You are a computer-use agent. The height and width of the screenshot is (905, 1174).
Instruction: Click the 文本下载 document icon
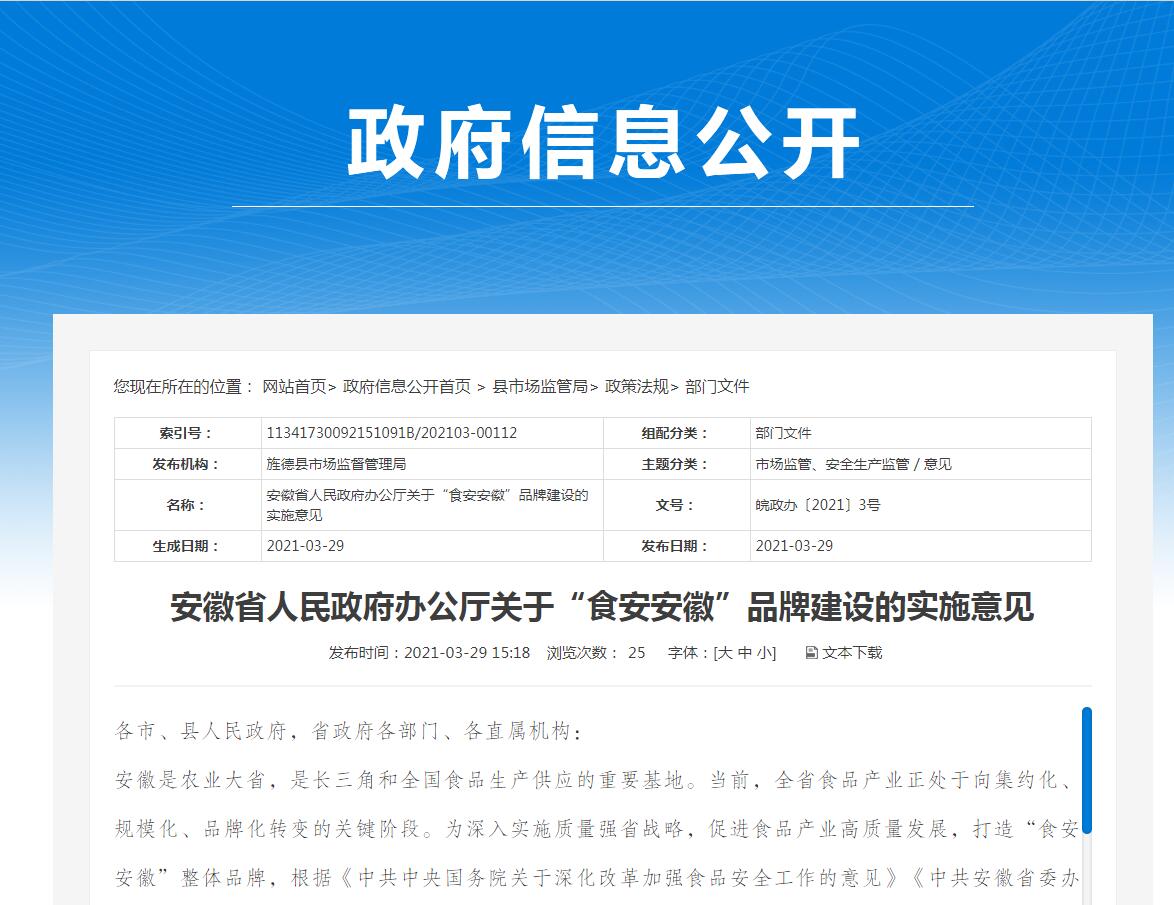click(x=811, y=653)
